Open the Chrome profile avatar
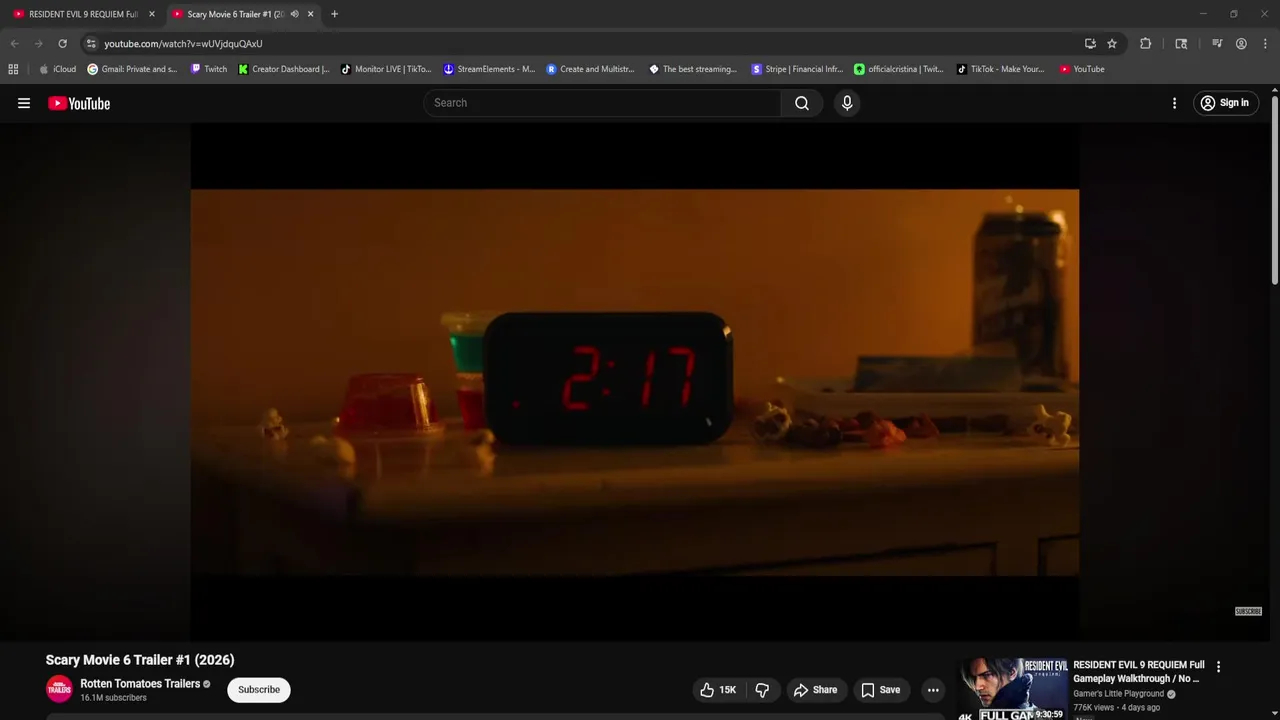The image size is (1280, 720). point(1241,44)
